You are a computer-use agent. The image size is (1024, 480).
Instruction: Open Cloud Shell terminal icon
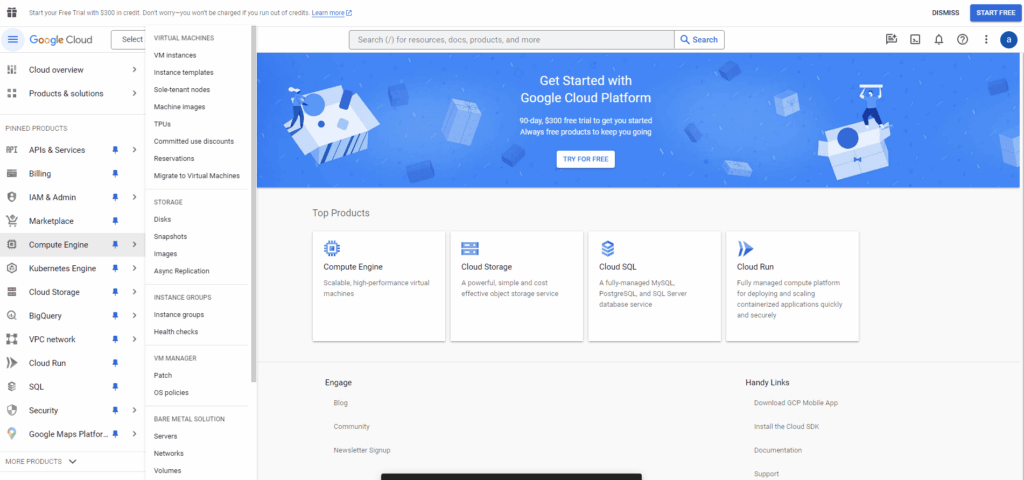914,40
